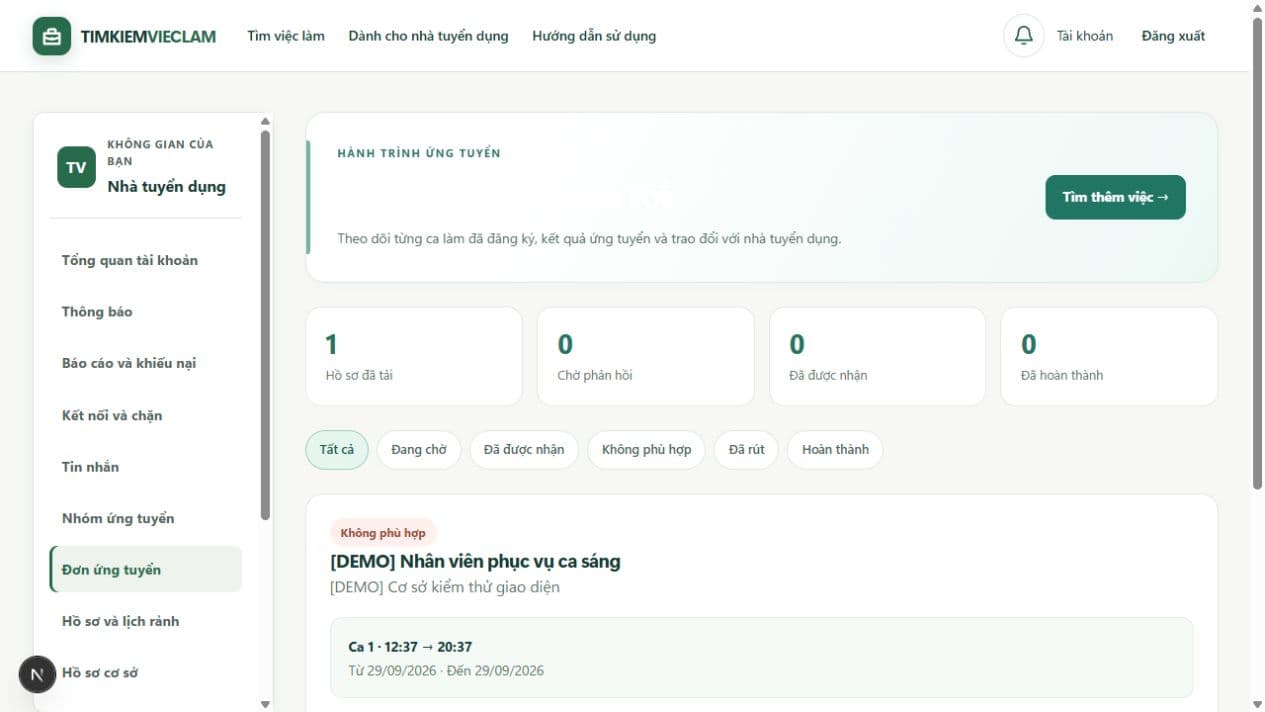This screenshot has height=712, width=1265.
Task: Open the round N badge at bottom-left
Action: point(37,674)
